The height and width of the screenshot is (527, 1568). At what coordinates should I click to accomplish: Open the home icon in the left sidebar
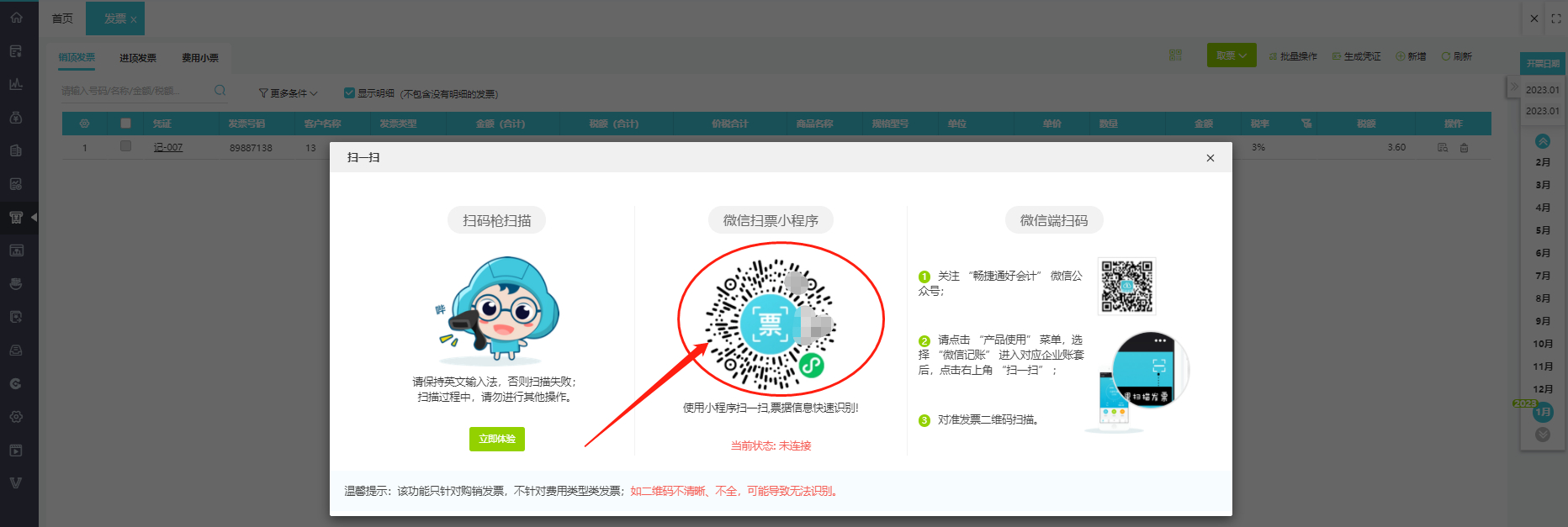click(x=16, y=18)
